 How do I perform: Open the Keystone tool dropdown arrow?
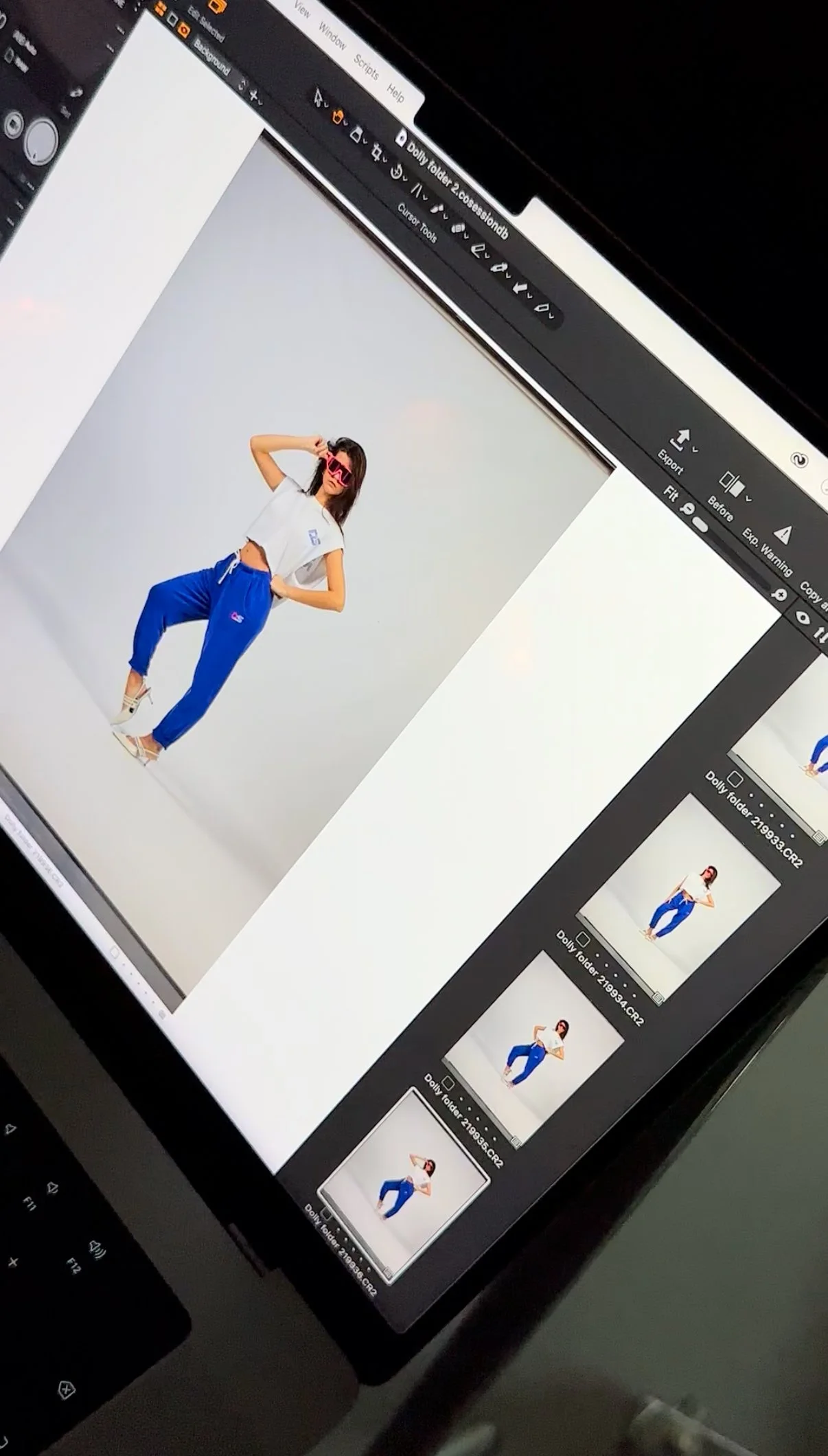tap(426, 198)
